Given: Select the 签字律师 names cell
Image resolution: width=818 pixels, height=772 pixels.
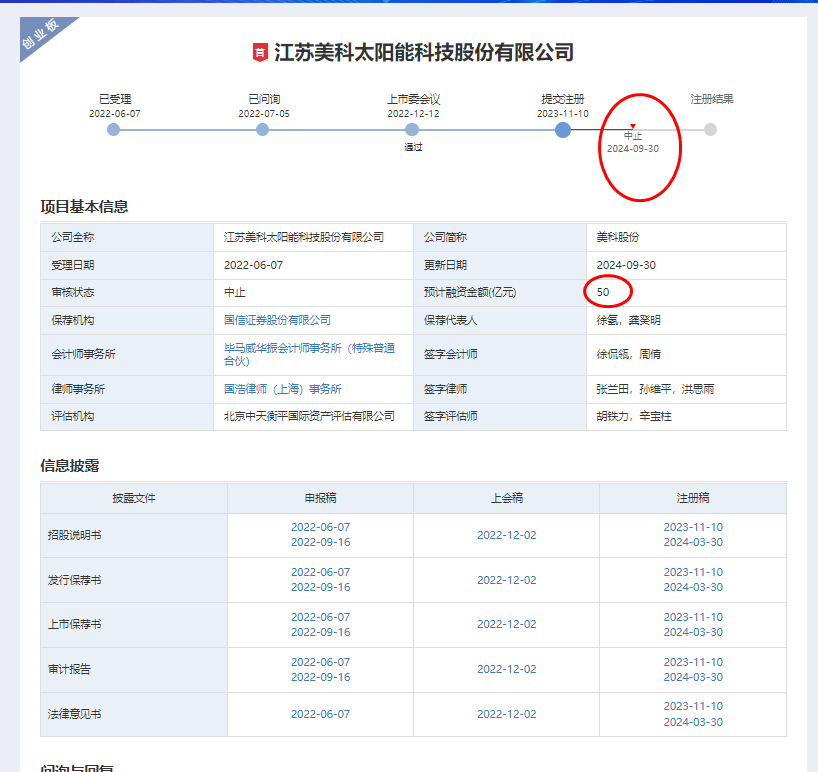Looking at the screenshot, I should pos(687,389).
